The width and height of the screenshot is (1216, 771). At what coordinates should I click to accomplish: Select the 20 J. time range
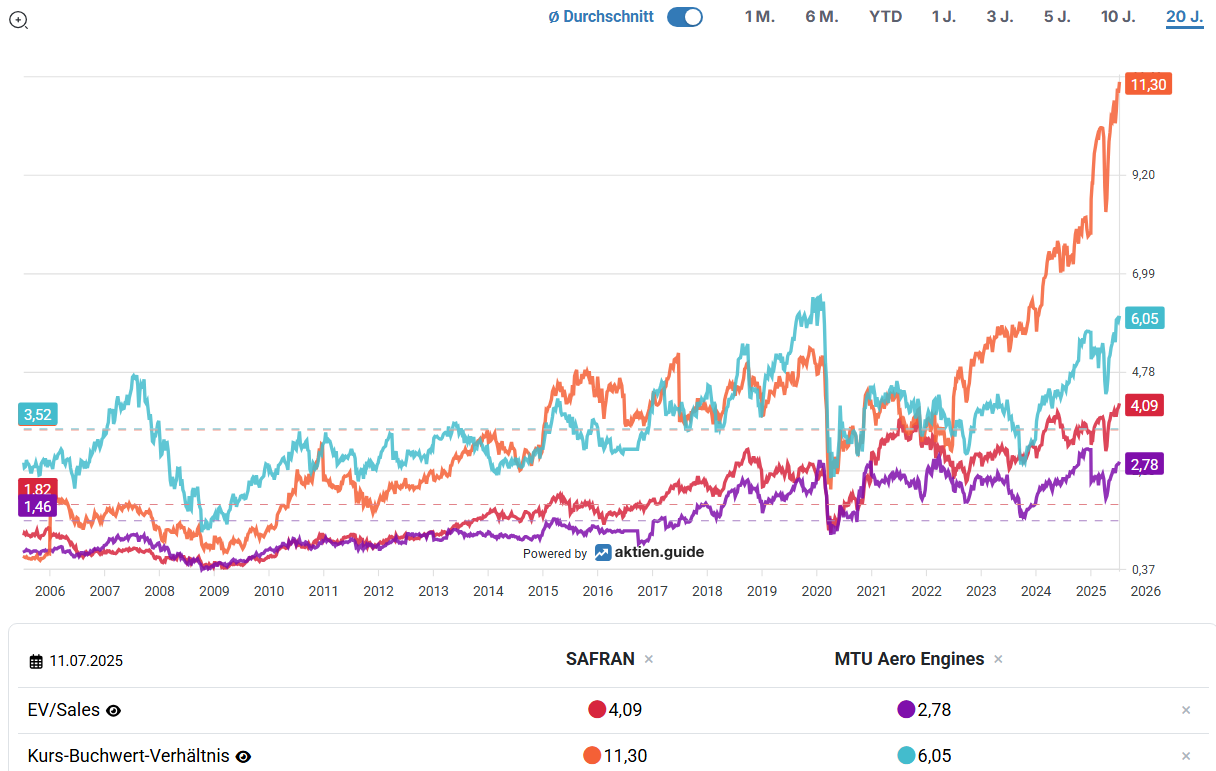pyautogui.click(x=1184, y=17)
